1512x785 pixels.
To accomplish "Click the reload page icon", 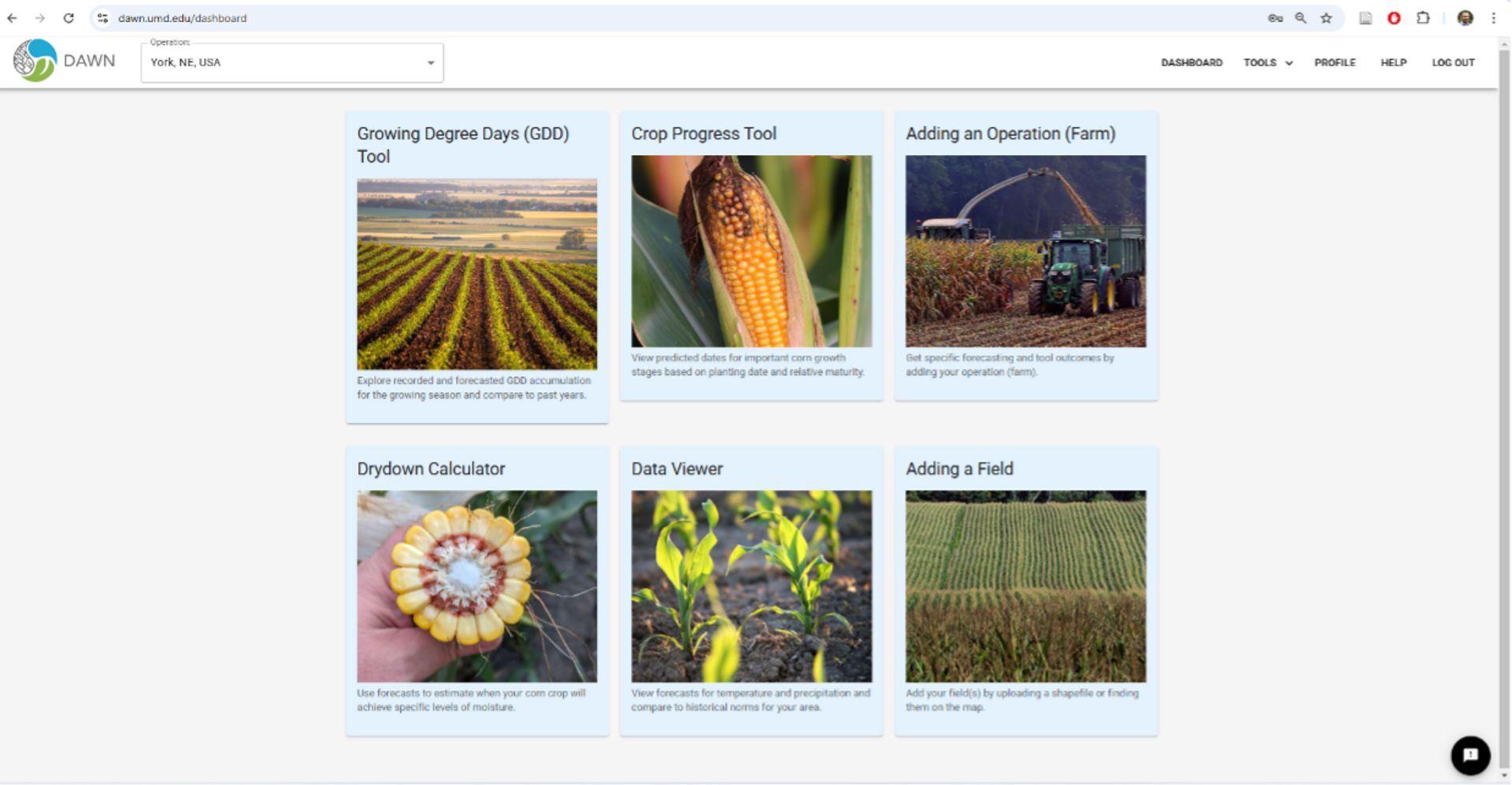I will pyautogui.click(x=69, y=18).
